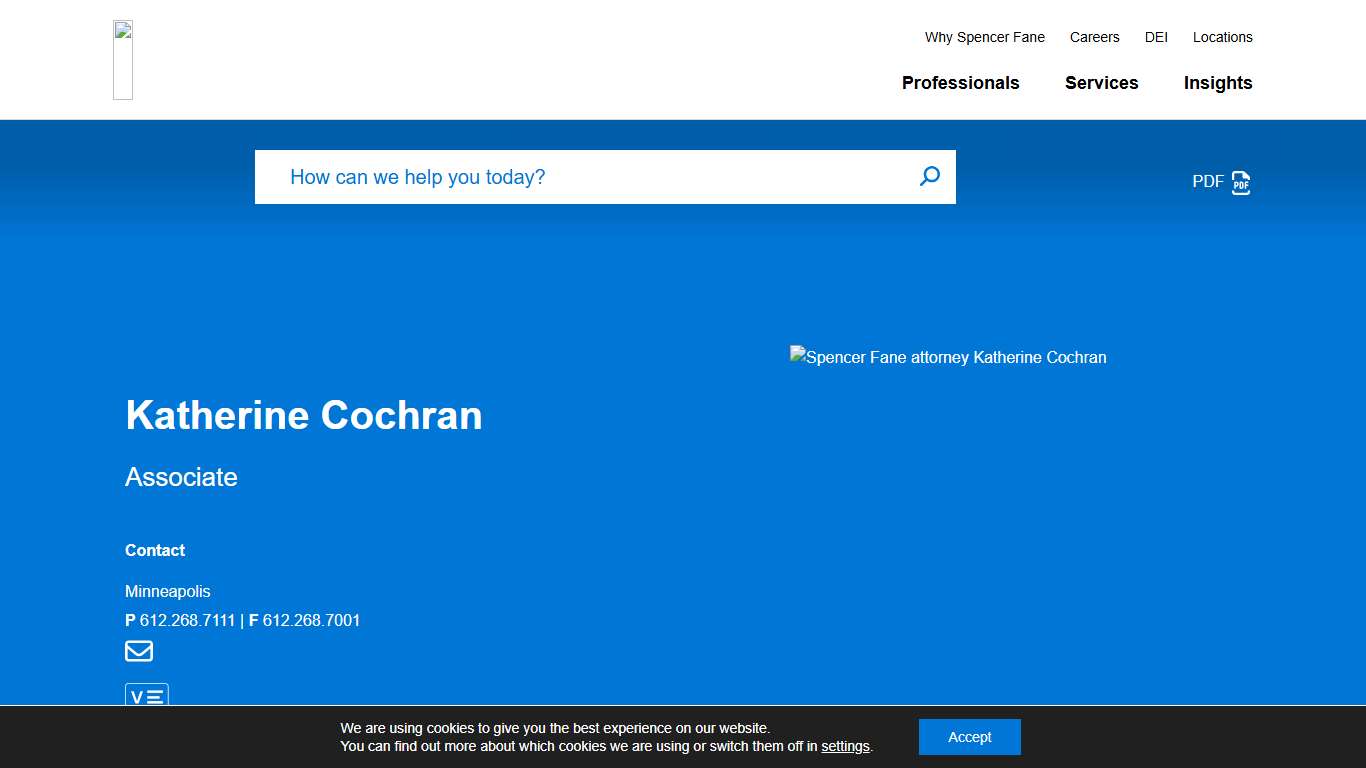
Task: Open the Minneapolis office link
Action: click(x=168, y=591)
